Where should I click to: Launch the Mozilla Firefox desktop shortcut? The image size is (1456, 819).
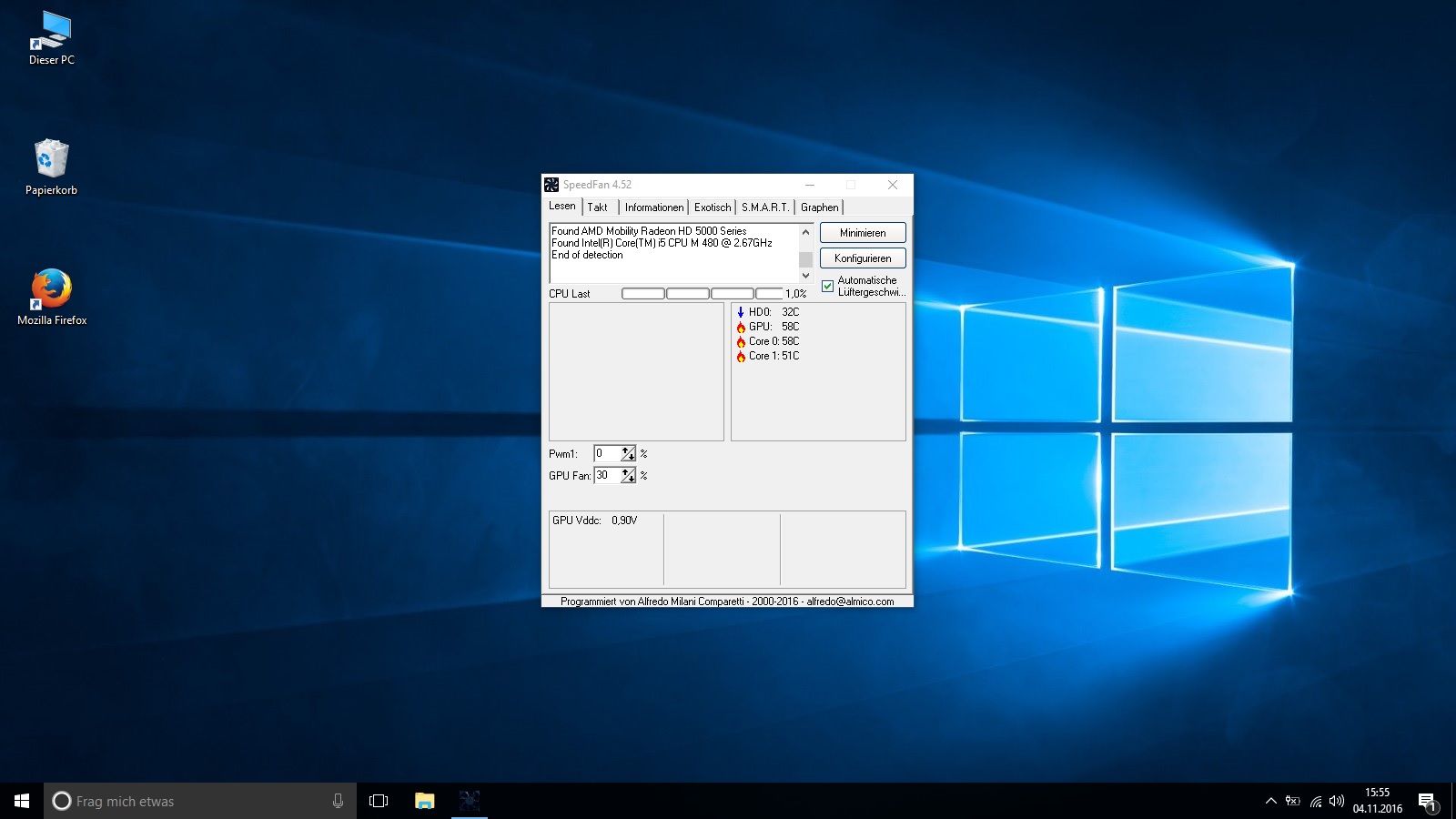(52, 297)
